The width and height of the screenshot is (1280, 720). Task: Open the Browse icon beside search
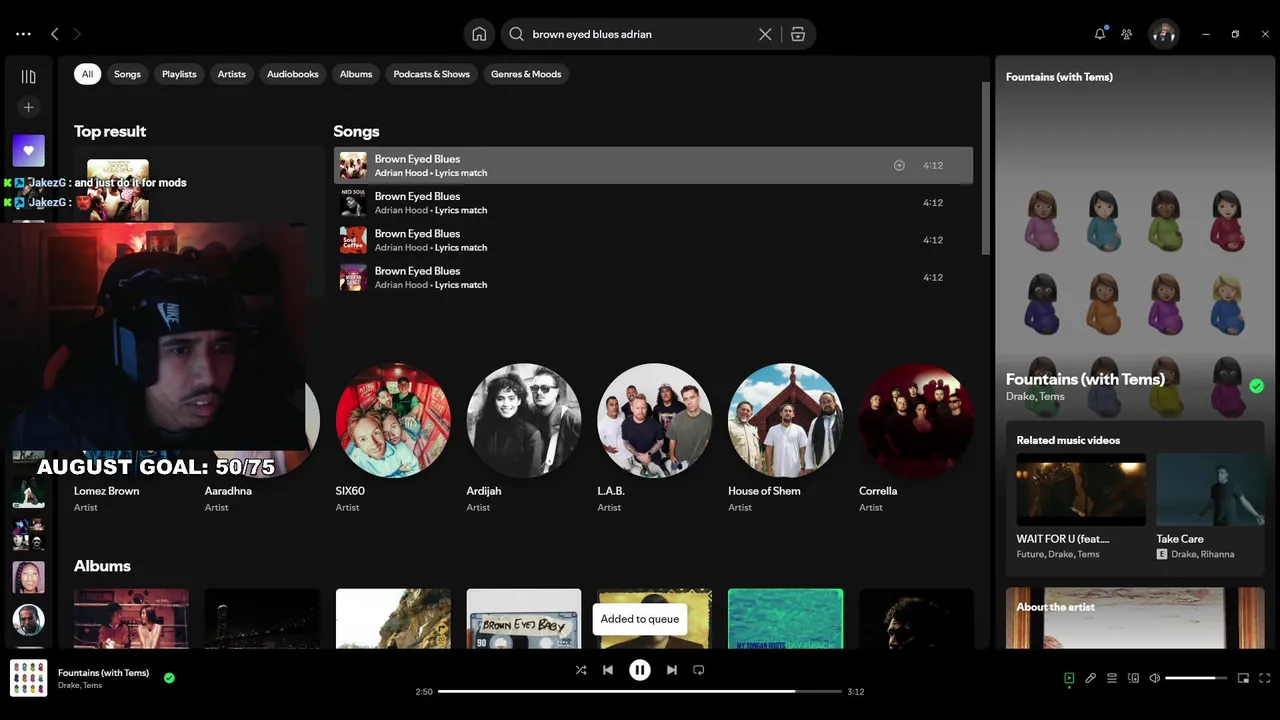pyautogui.click(x=798, y=34)
